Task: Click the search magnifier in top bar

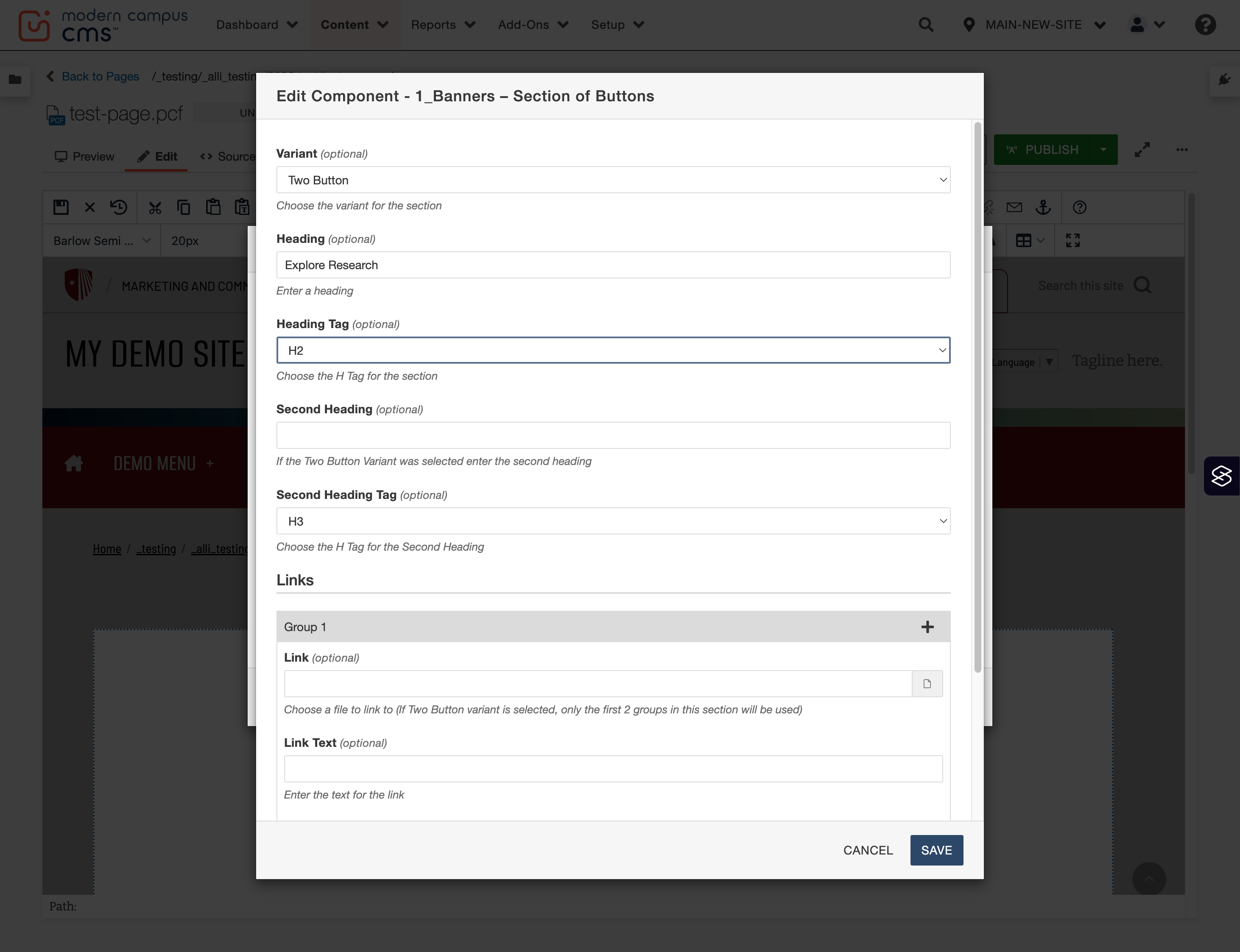Action: [926, 25]
